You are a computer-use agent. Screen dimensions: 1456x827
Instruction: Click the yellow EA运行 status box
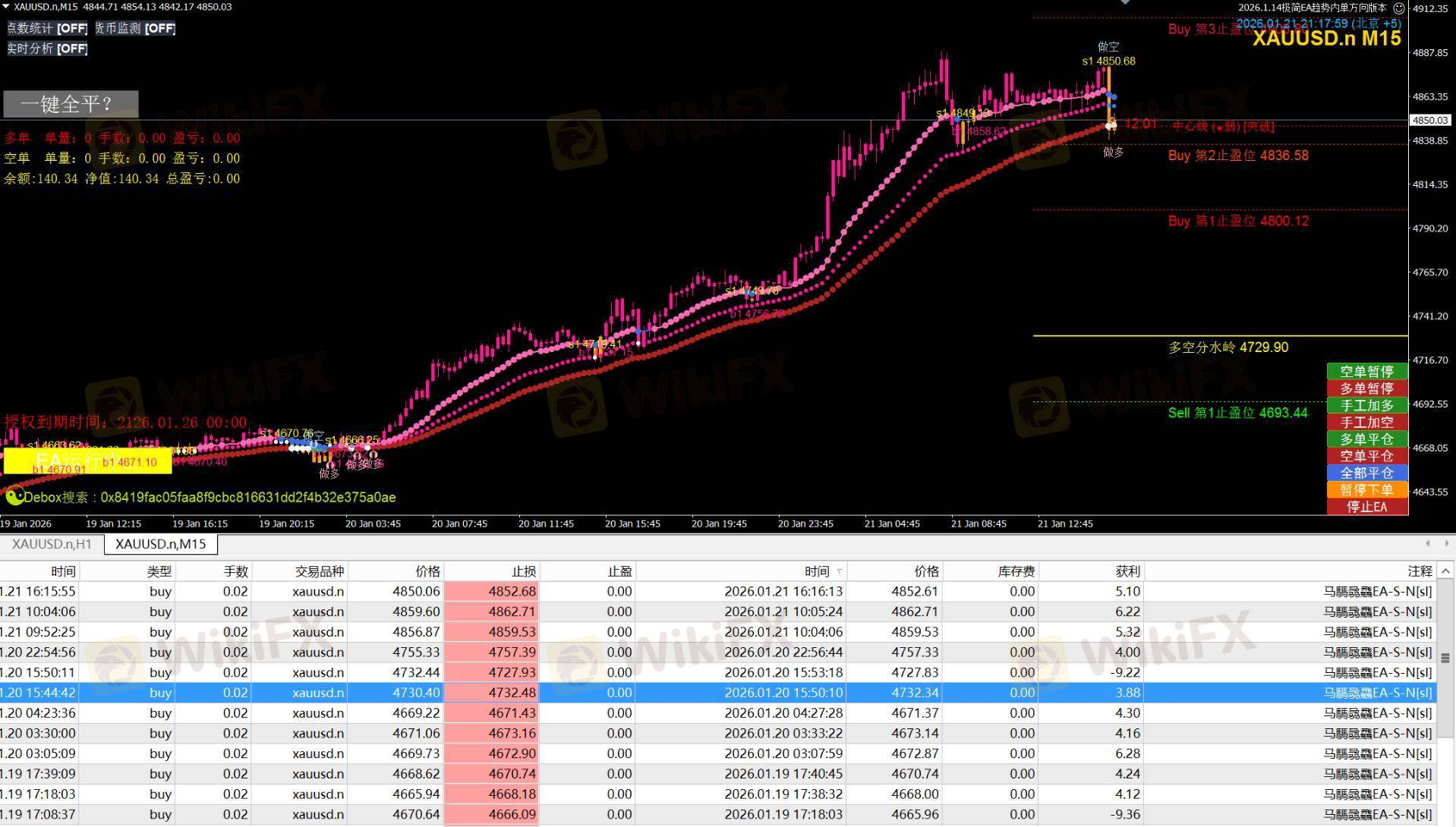pyautogui.click(x=87, y=461)
